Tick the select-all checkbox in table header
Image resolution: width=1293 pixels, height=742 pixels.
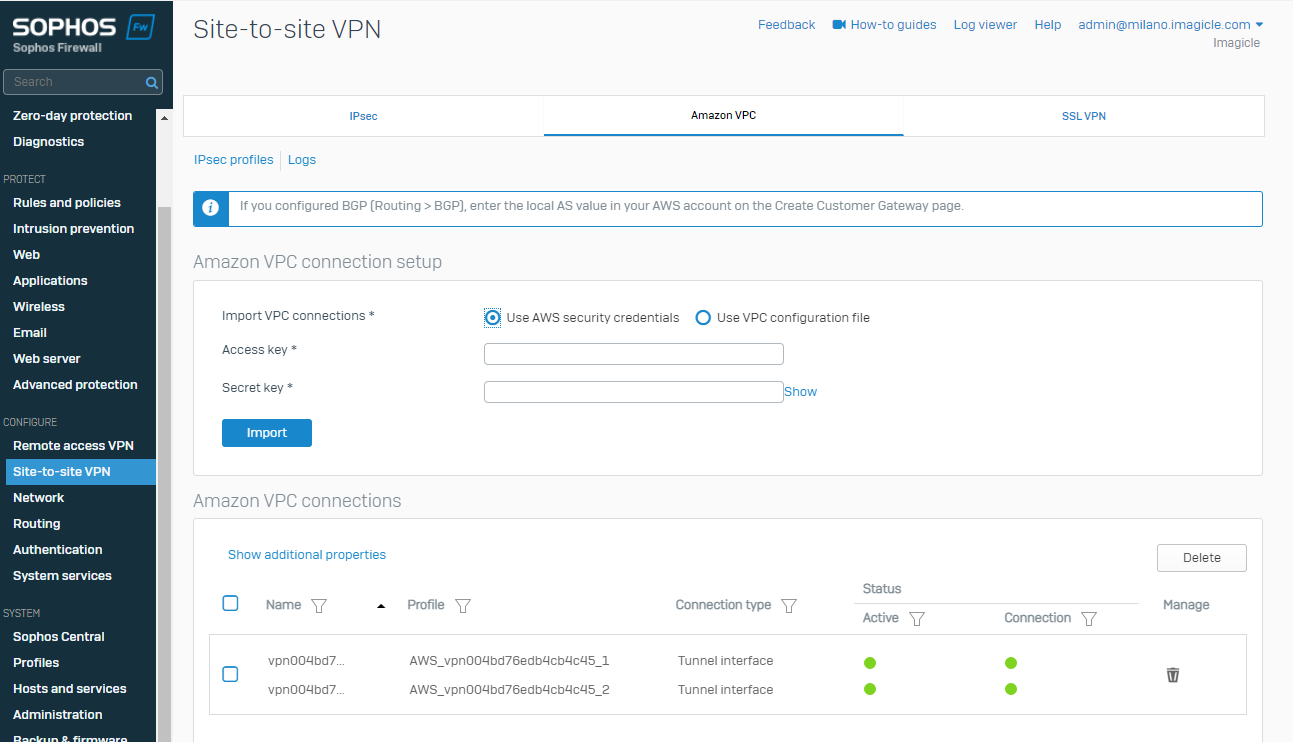pos(230,603)
